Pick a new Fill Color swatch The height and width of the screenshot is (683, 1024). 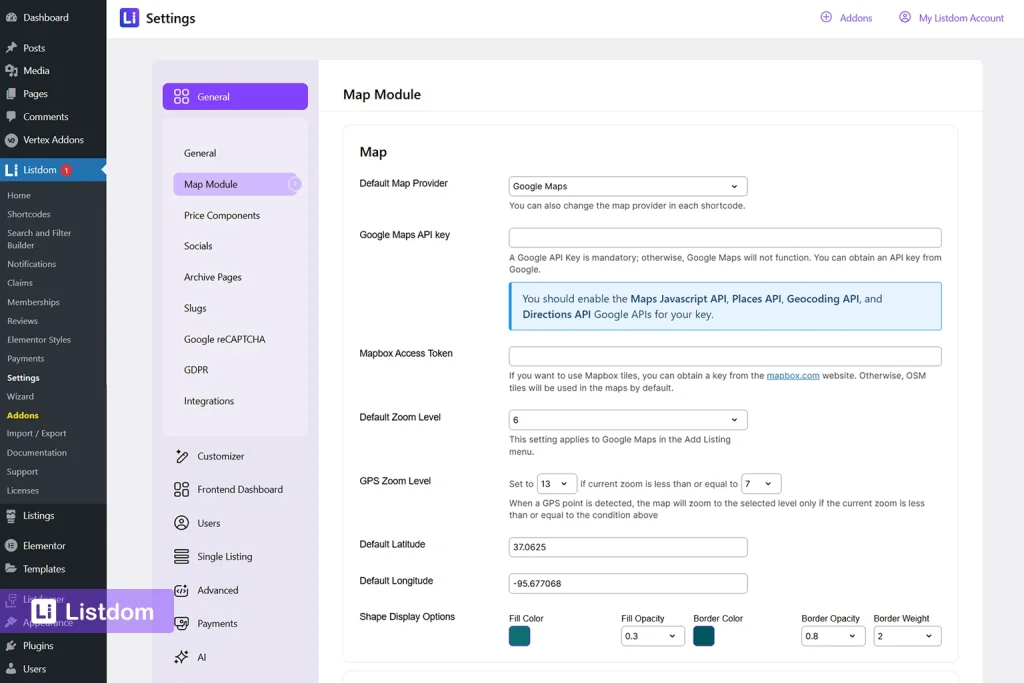click(519, 635)
